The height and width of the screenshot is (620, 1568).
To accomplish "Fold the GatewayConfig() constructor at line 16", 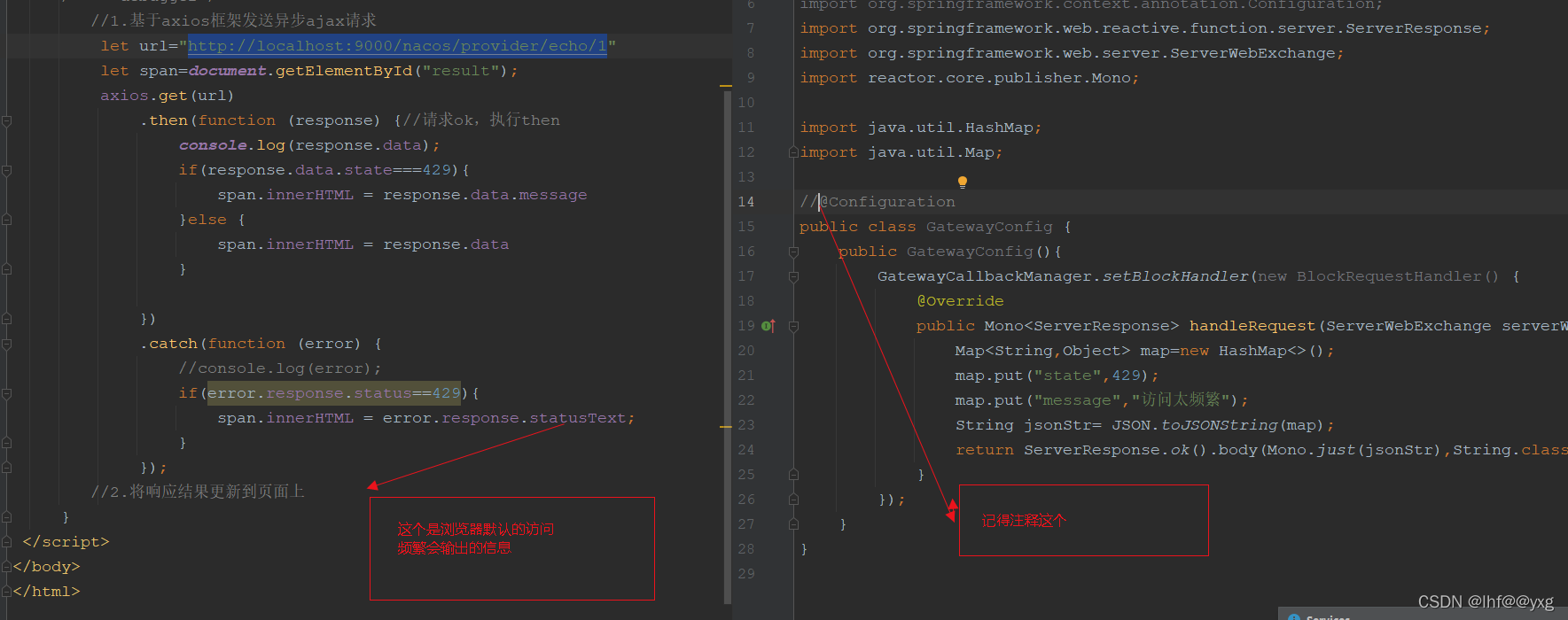I will pyautogui.click(x=793, y=252).
